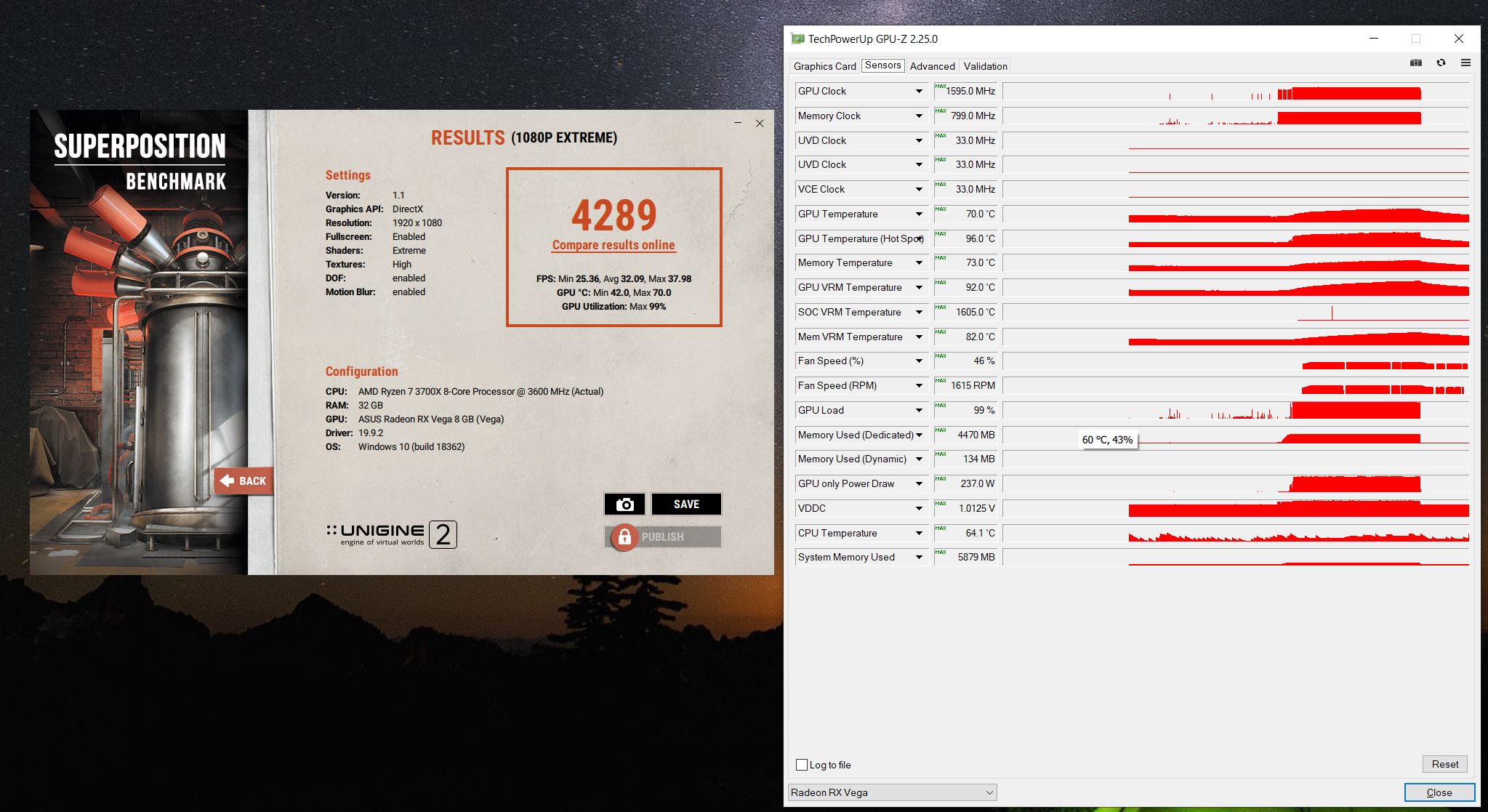Close the Superposition results window

[x=760, y=124]
